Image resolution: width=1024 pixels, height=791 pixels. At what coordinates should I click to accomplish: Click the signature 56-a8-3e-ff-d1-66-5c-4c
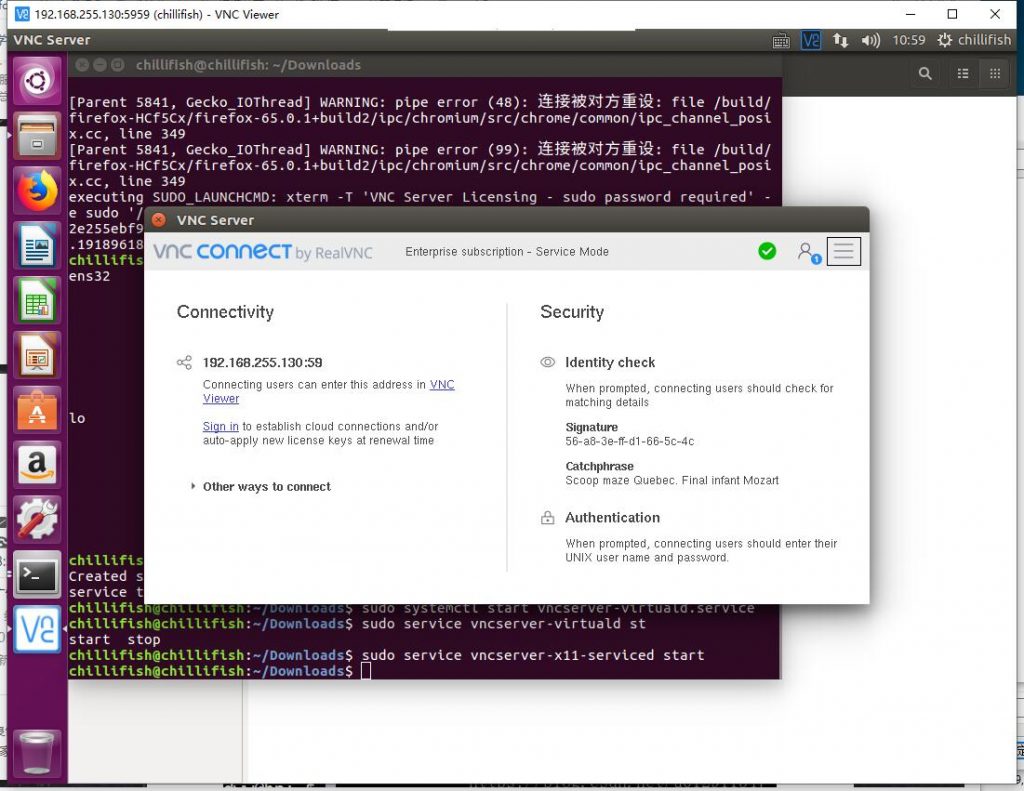[630, 442]
